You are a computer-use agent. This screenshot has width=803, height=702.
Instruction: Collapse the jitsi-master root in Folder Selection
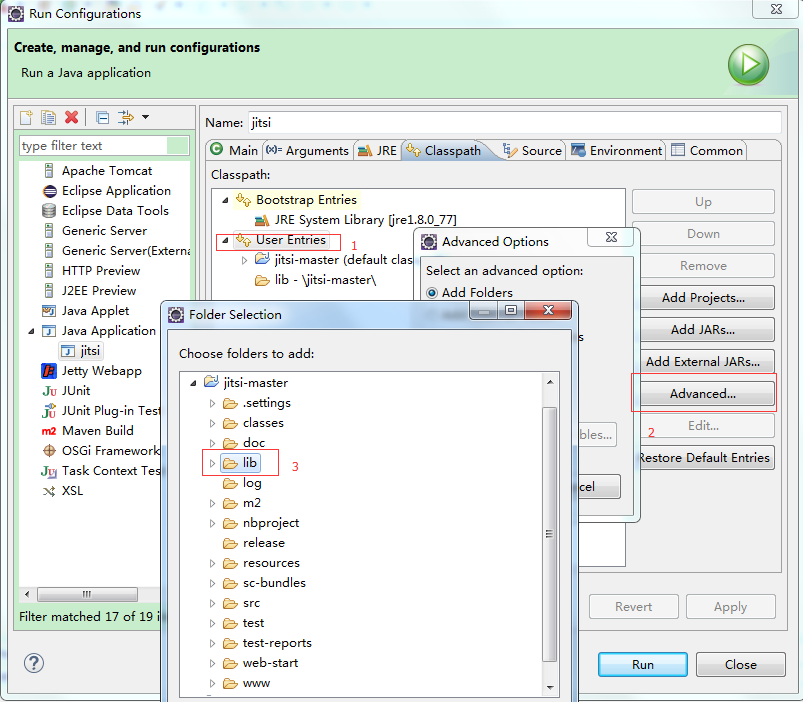[x=193, y=383]
